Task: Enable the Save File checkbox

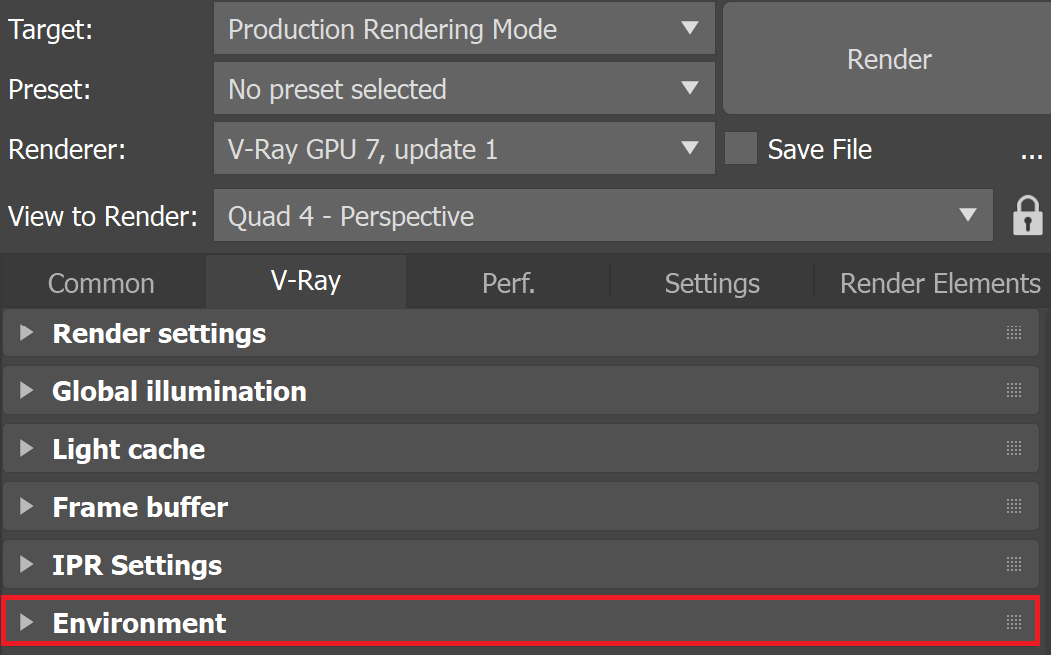Action: click(741, 148)
